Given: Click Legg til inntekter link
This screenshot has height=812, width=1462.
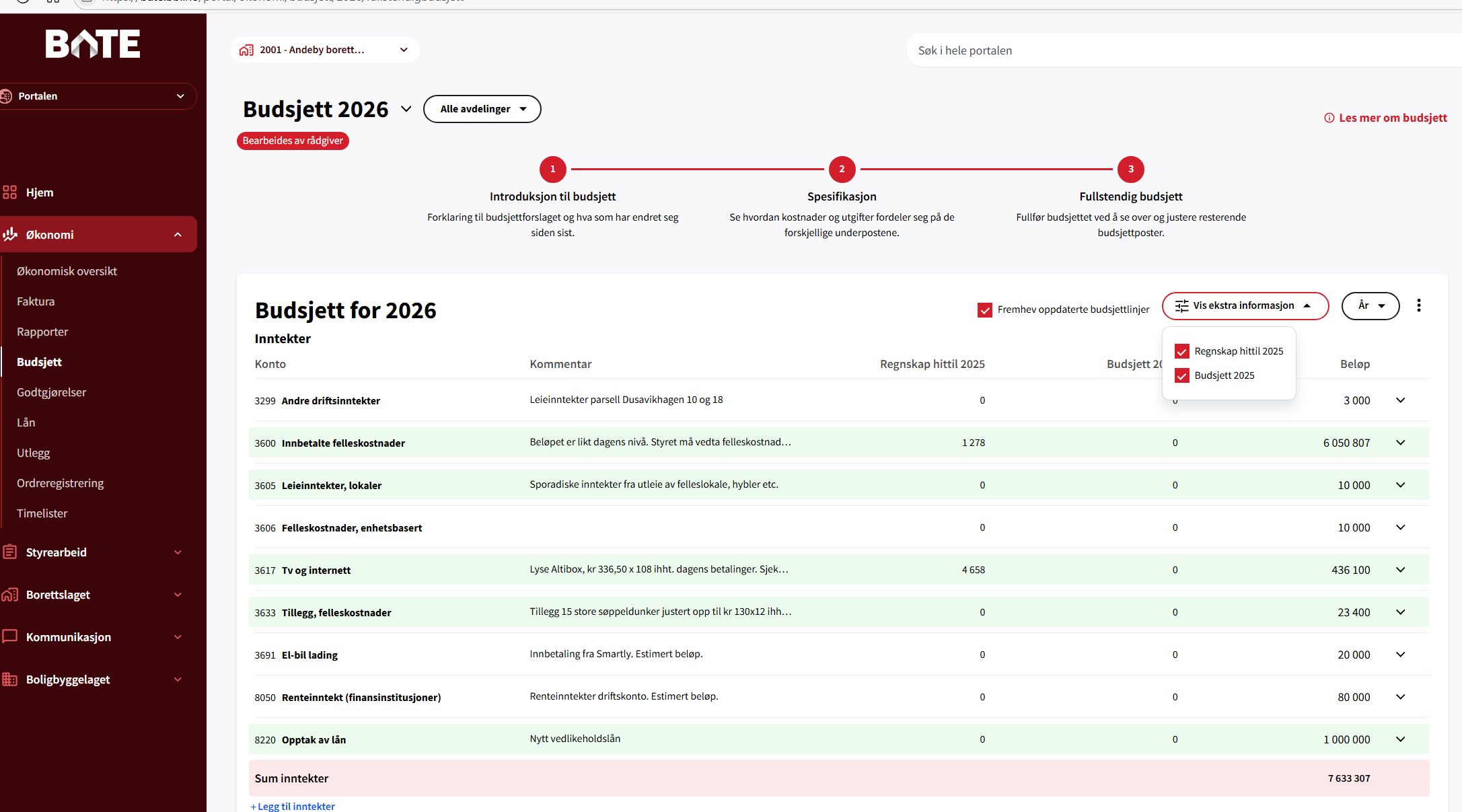Looking at the screenshot, I should (x=293, y=806).
